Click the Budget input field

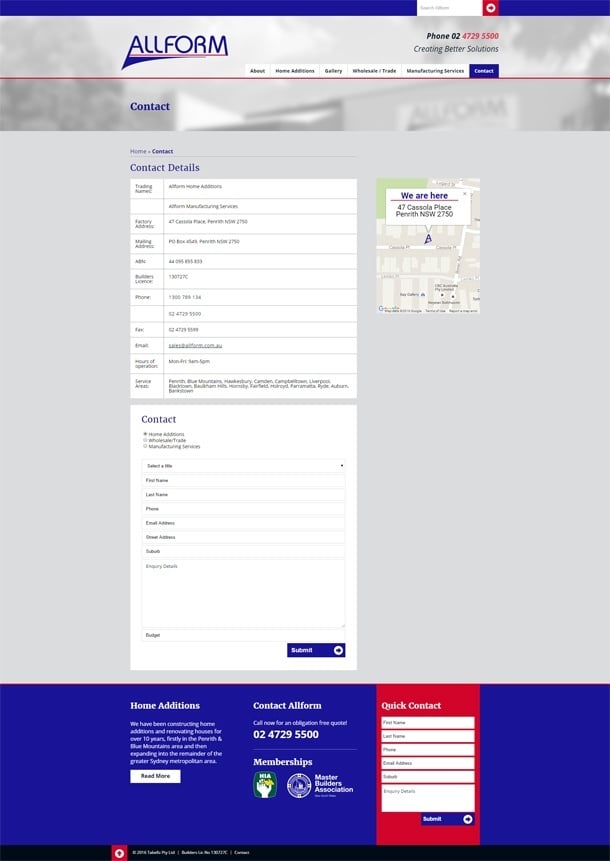coord(243,635)
